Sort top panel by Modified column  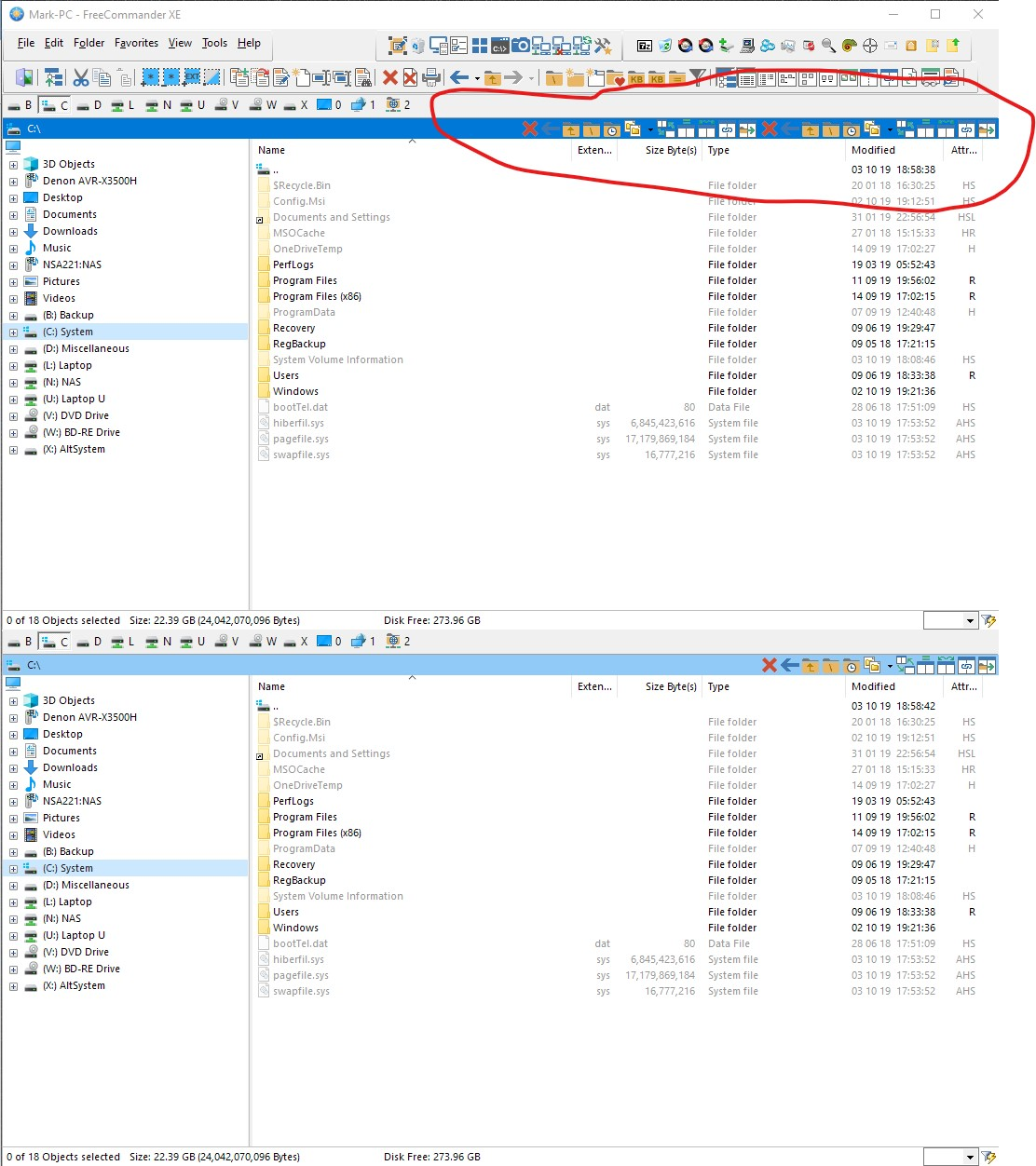click(x=873, y=150)
